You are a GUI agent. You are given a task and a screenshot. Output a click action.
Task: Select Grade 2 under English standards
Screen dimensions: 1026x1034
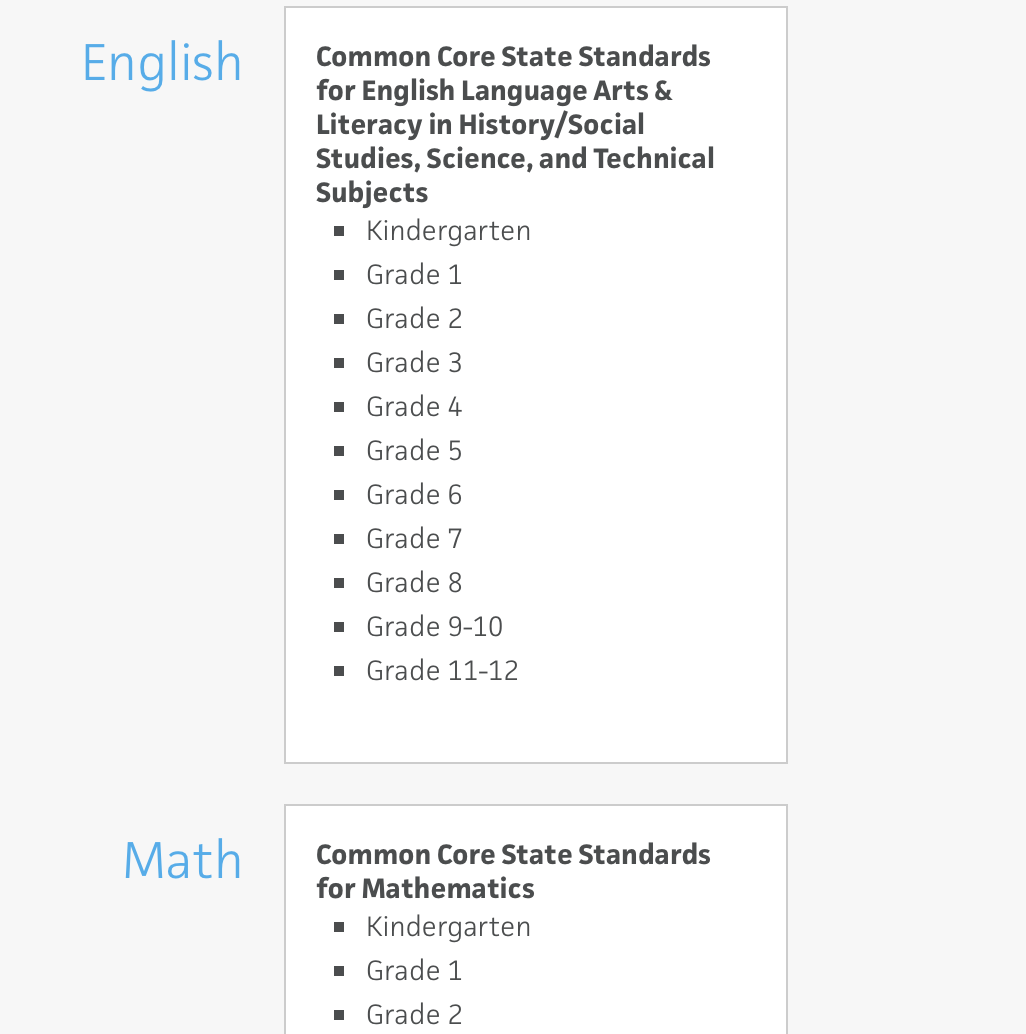414,319
